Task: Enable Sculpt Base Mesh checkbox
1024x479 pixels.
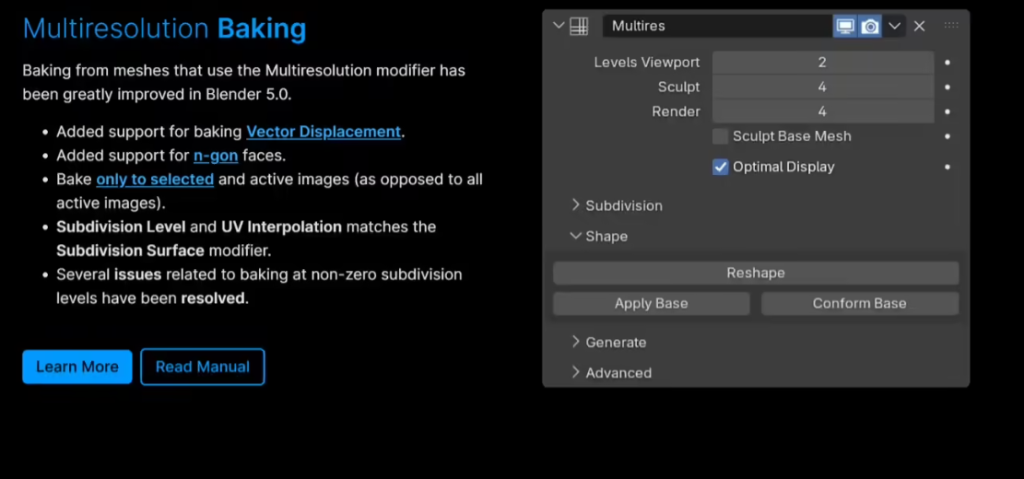Action: coord(720,137)
